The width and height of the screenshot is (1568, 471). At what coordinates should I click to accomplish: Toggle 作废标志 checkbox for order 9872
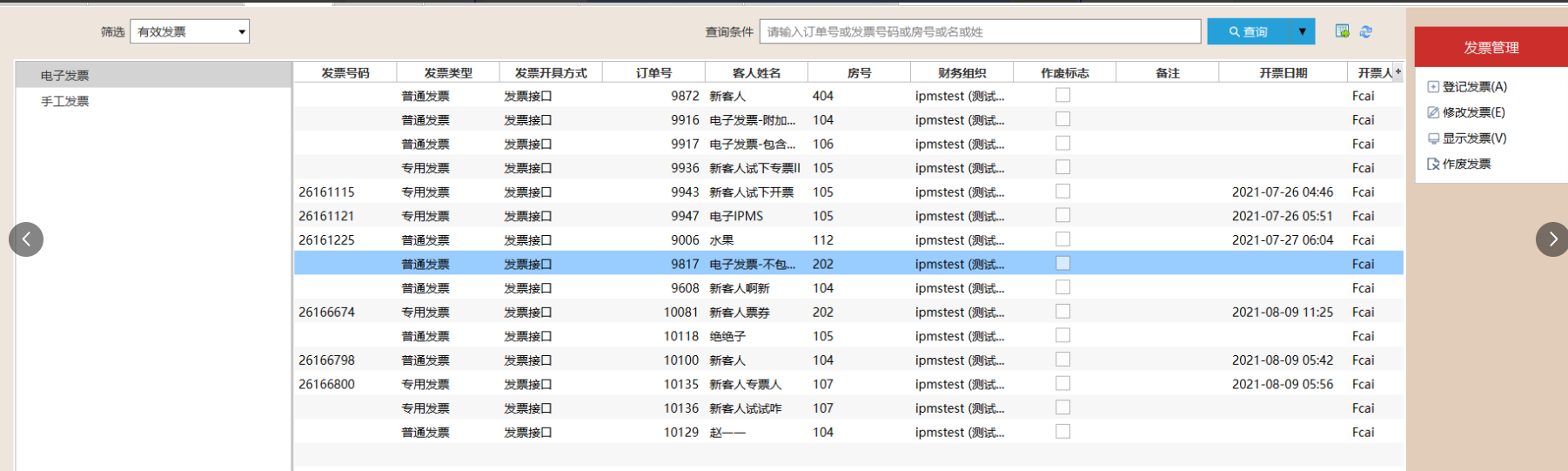[x=1062, y=96]
